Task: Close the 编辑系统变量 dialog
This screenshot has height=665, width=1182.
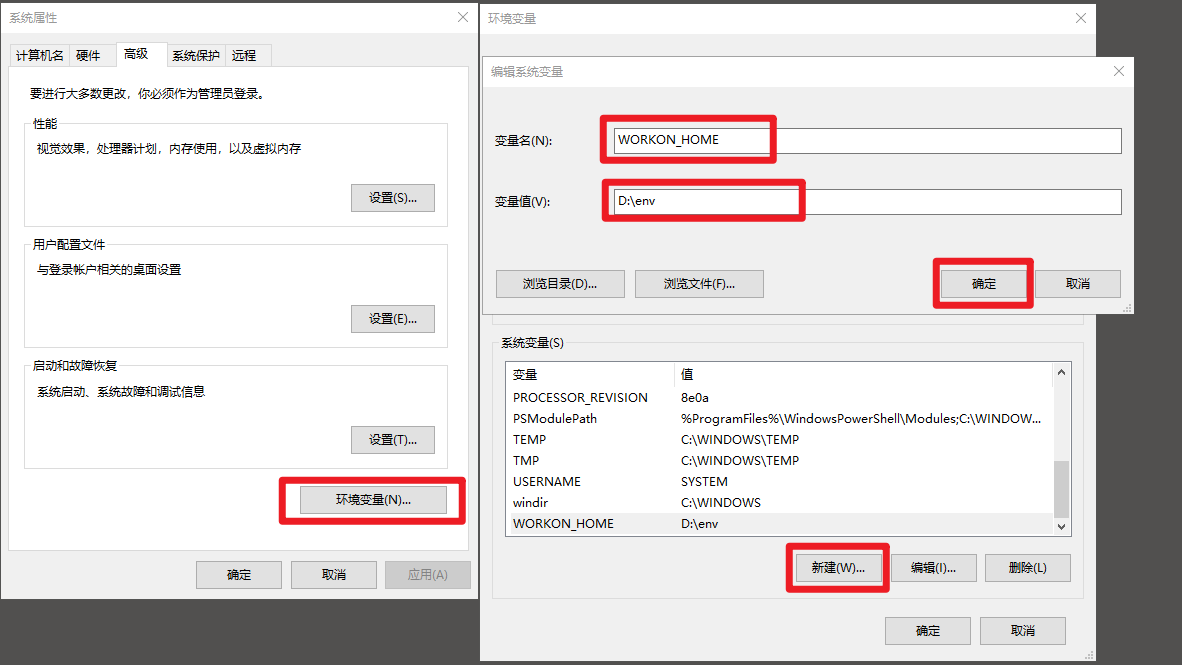Action: 1119,71
